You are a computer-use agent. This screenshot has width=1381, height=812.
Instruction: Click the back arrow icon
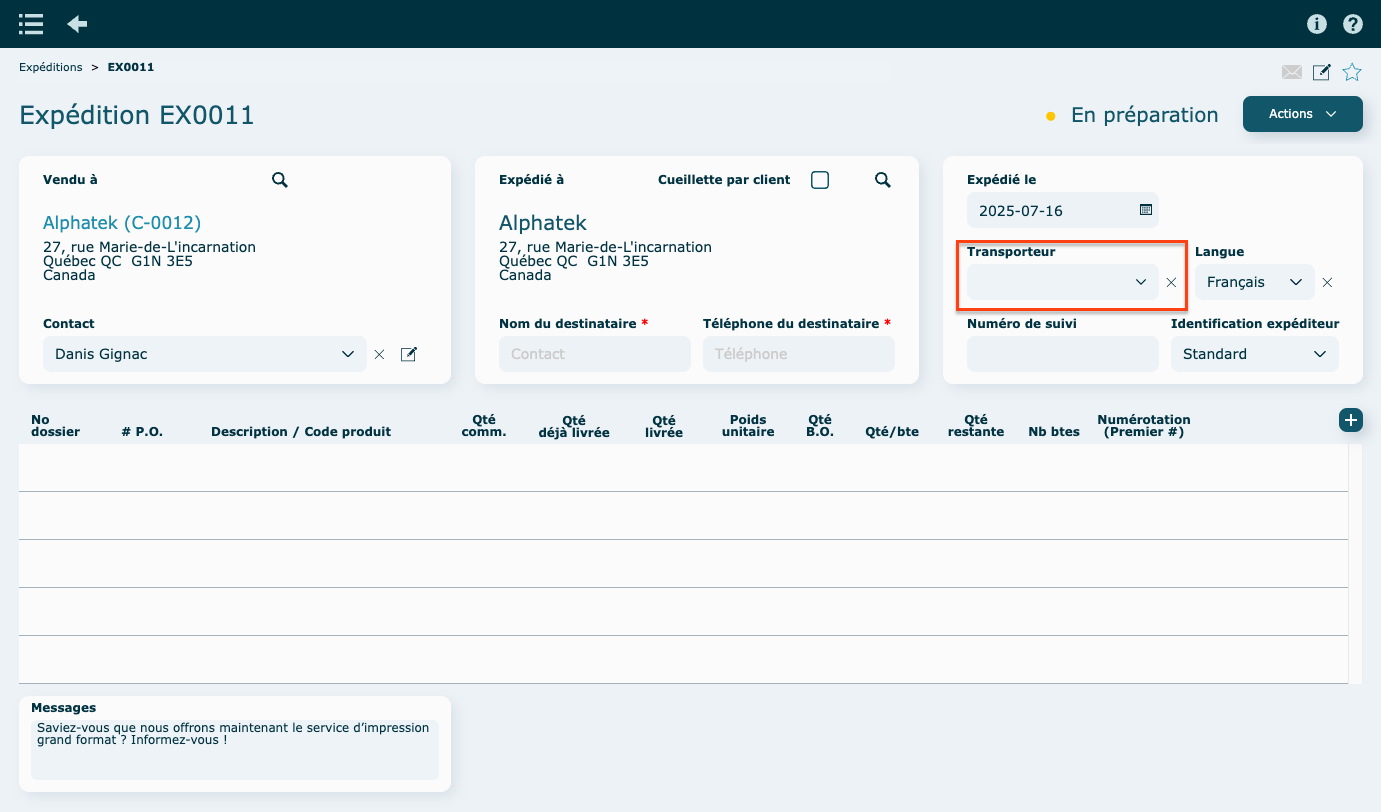[77, 24]
